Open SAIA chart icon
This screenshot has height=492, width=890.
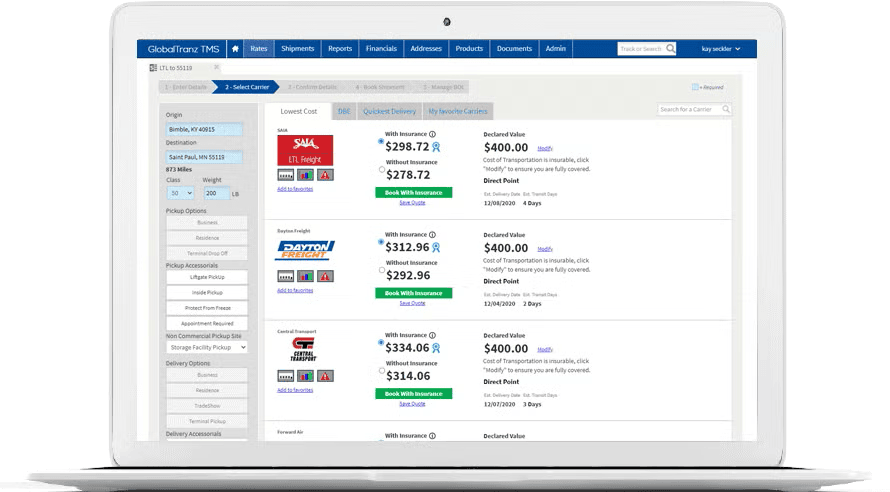tap(305, 175)
